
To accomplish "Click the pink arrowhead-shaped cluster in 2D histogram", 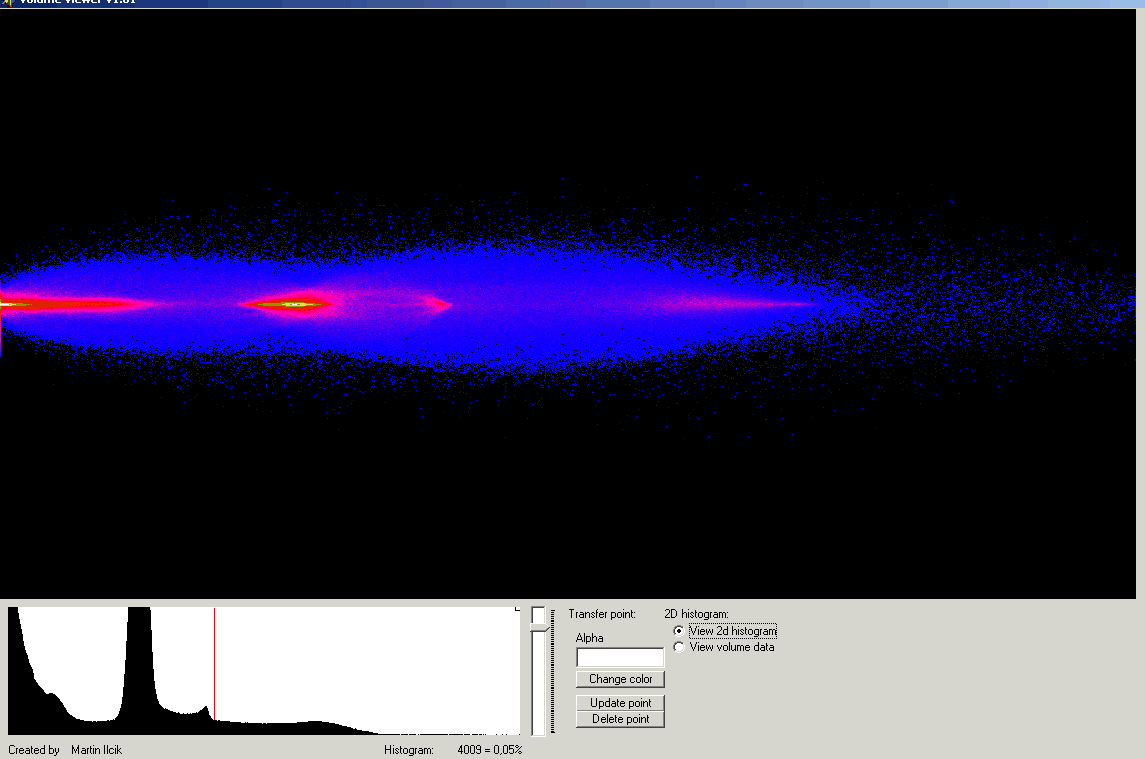I will point(438,303).
